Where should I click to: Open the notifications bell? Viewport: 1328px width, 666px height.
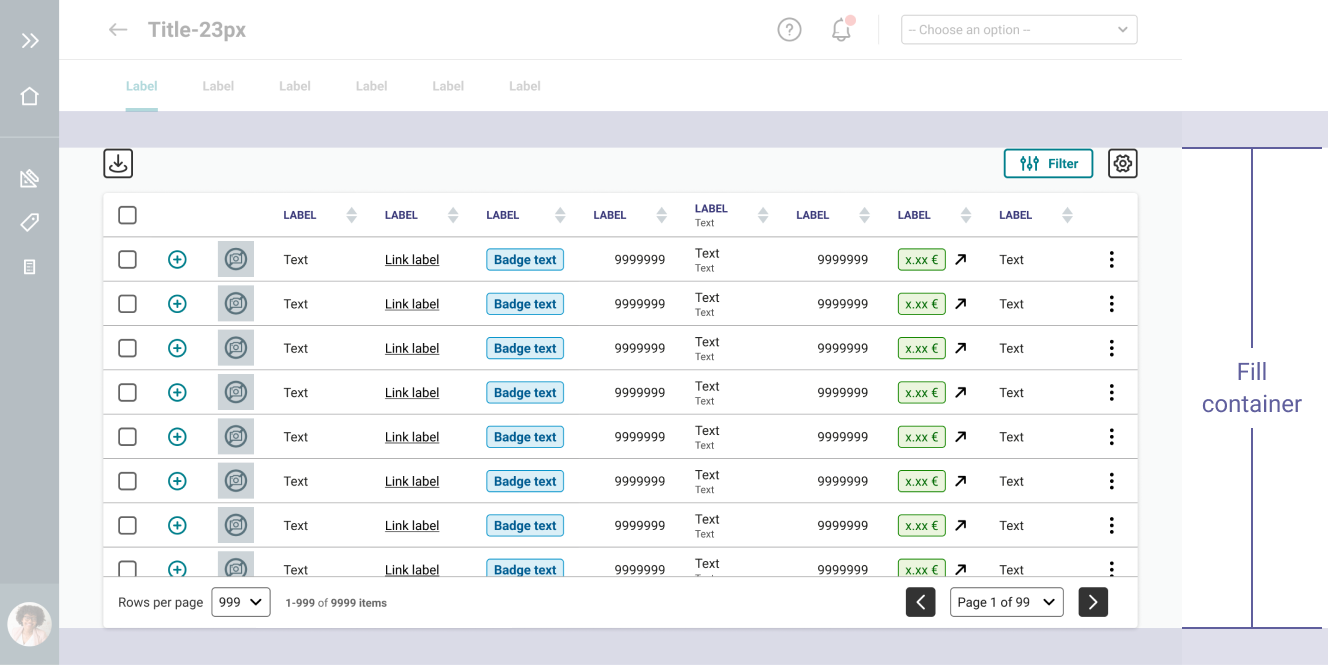(841, 30)
